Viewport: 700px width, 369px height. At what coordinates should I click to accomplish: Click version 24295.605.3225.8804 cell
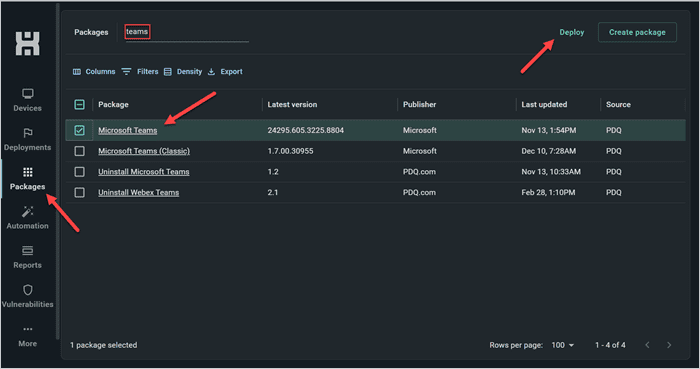tap(306, 130)
